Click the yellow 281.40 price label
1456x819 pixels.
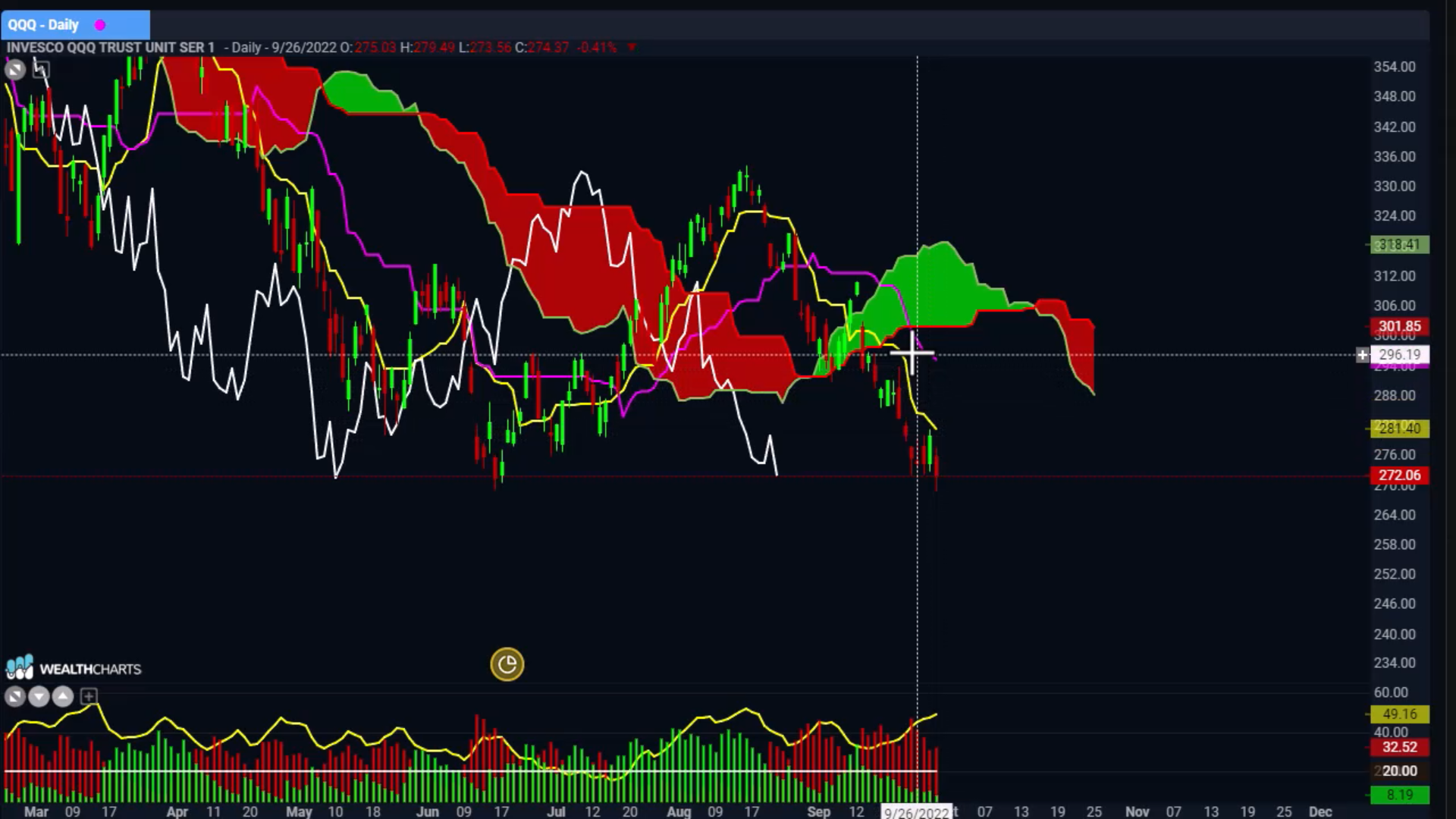point(1399,428)
